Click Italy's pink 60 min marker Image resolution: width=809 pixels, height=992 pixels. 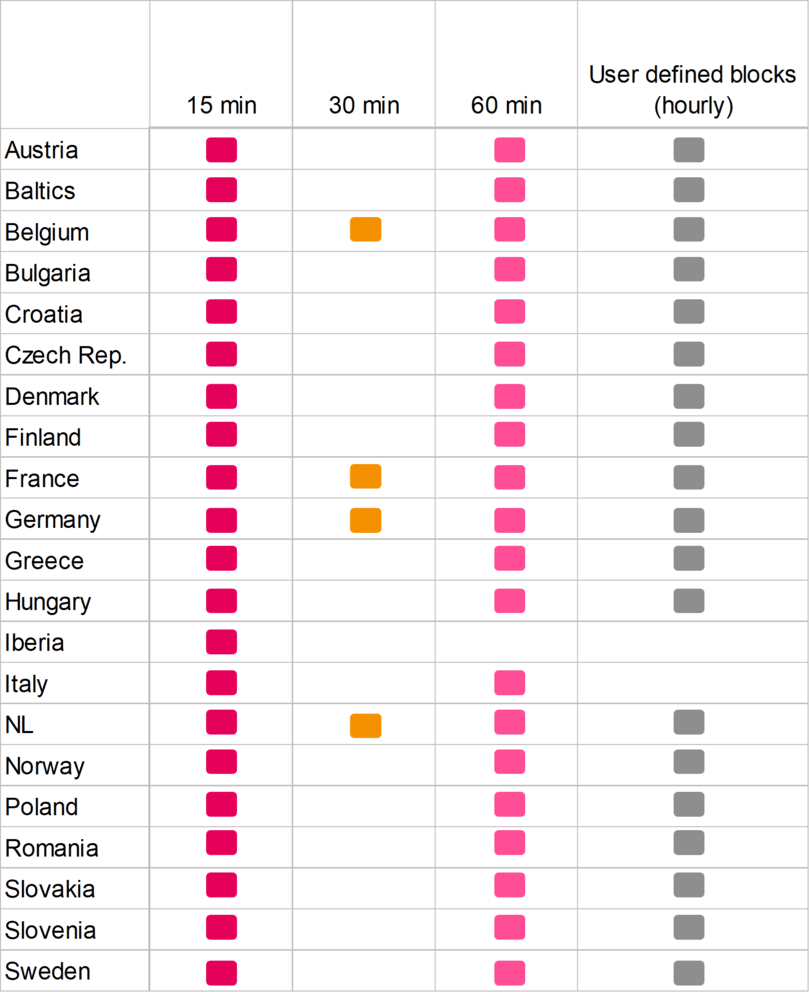(509, 683)
